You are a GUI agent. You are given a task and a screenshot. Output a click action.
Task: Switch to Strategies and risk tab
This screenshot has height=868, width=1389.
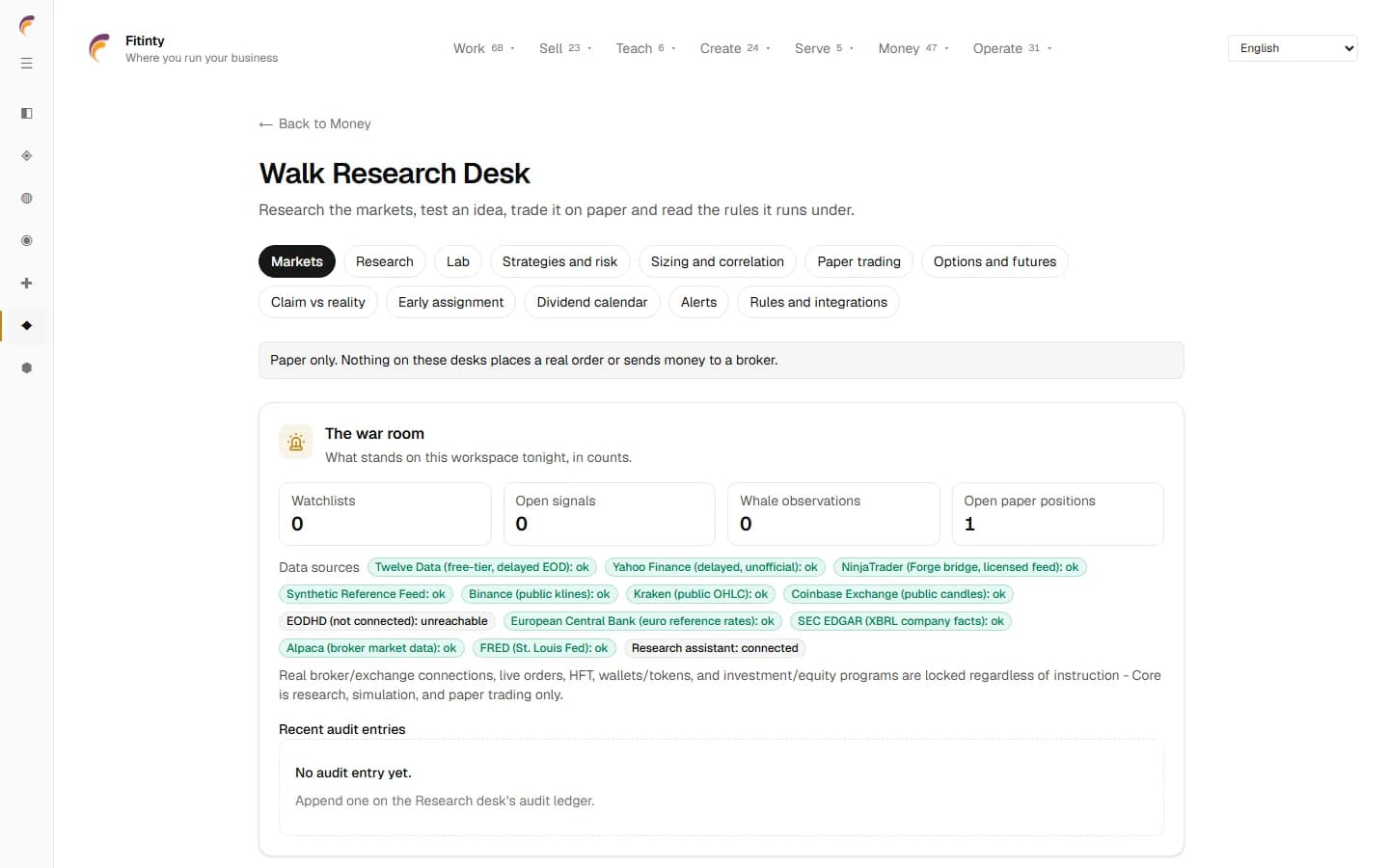point(559,261)
